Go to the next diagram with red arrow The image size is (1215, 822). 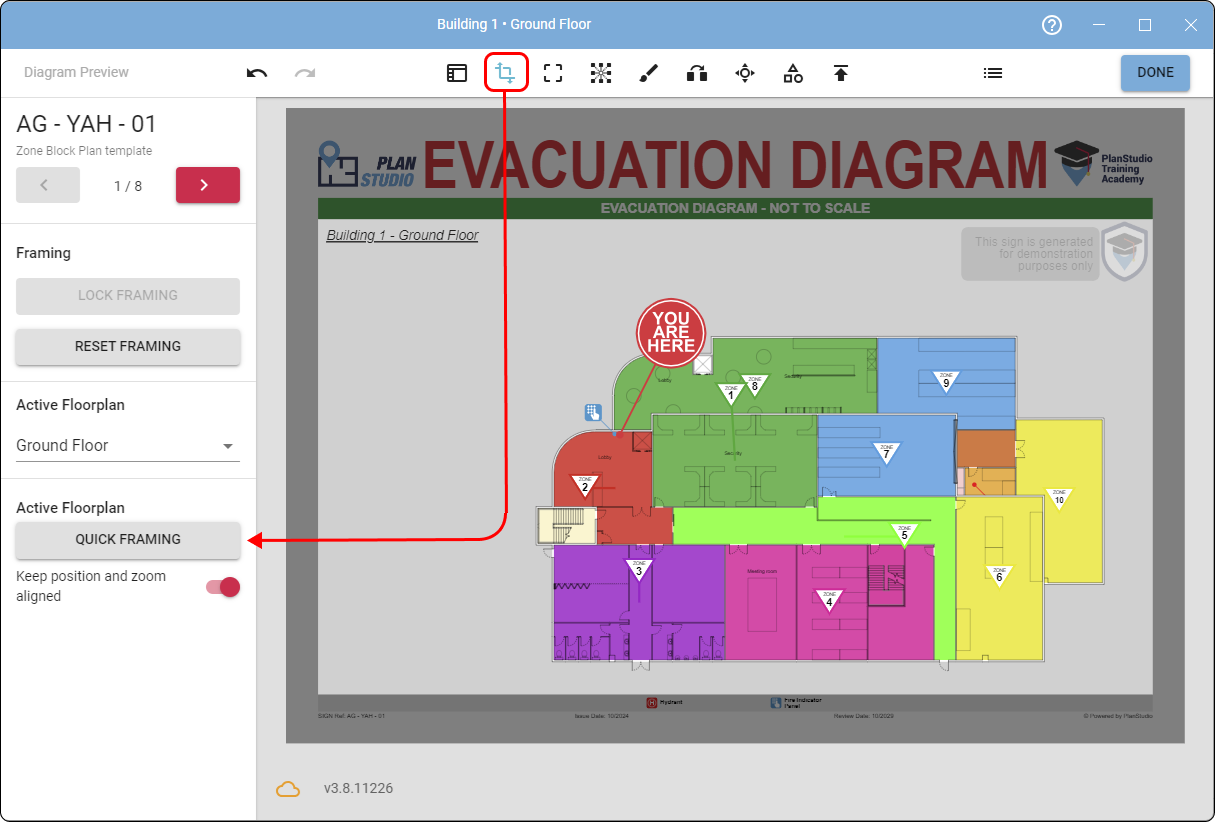click(208, 185)
